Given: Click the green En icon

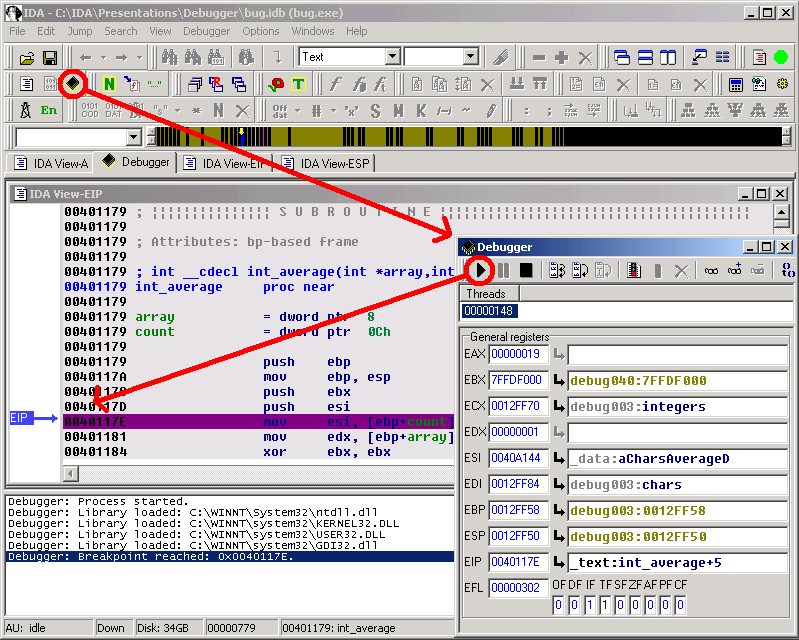Looking at the screenshot, I should point(49,110).
